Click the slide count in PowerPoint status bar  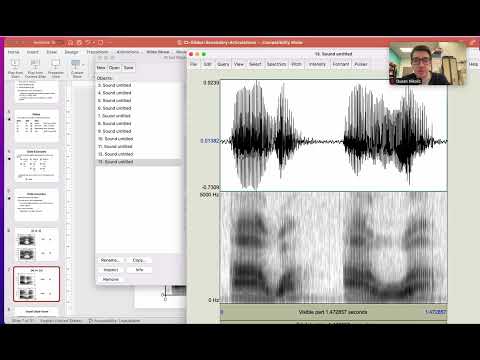tap(22, 321)
